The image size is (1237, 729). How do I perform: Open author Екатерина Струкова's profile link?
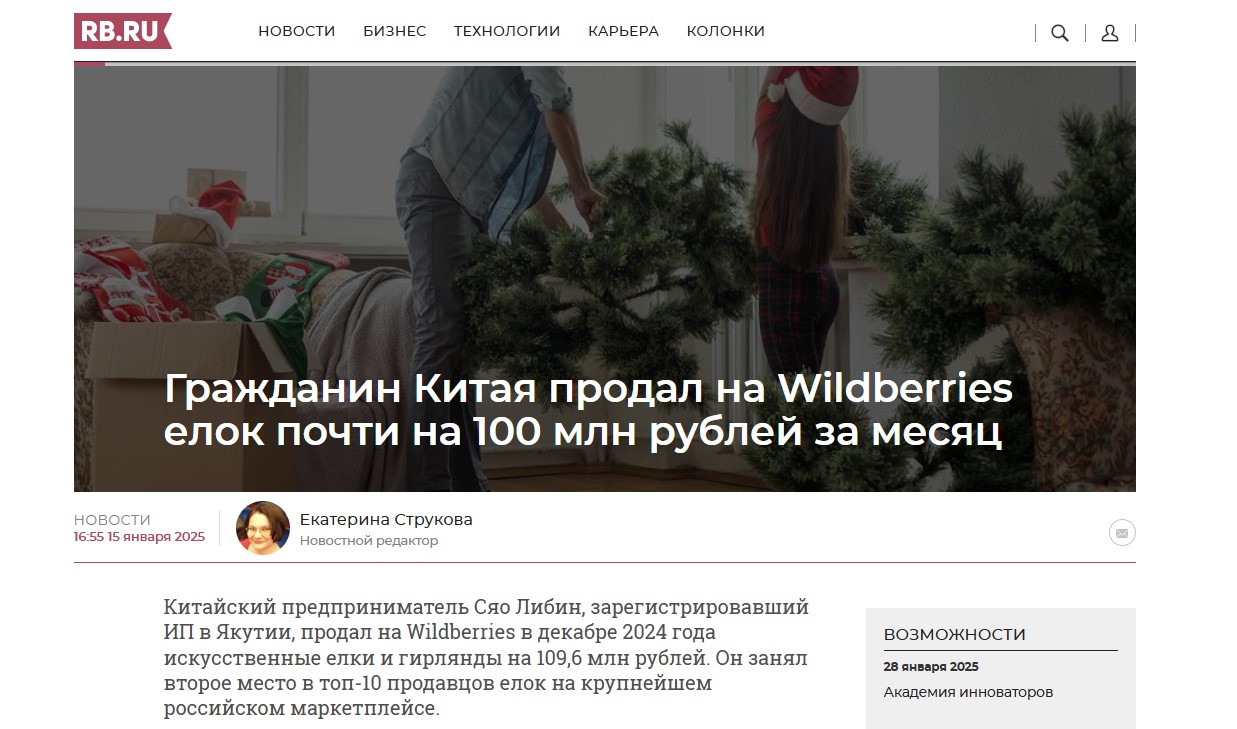(x=386, y=520)
